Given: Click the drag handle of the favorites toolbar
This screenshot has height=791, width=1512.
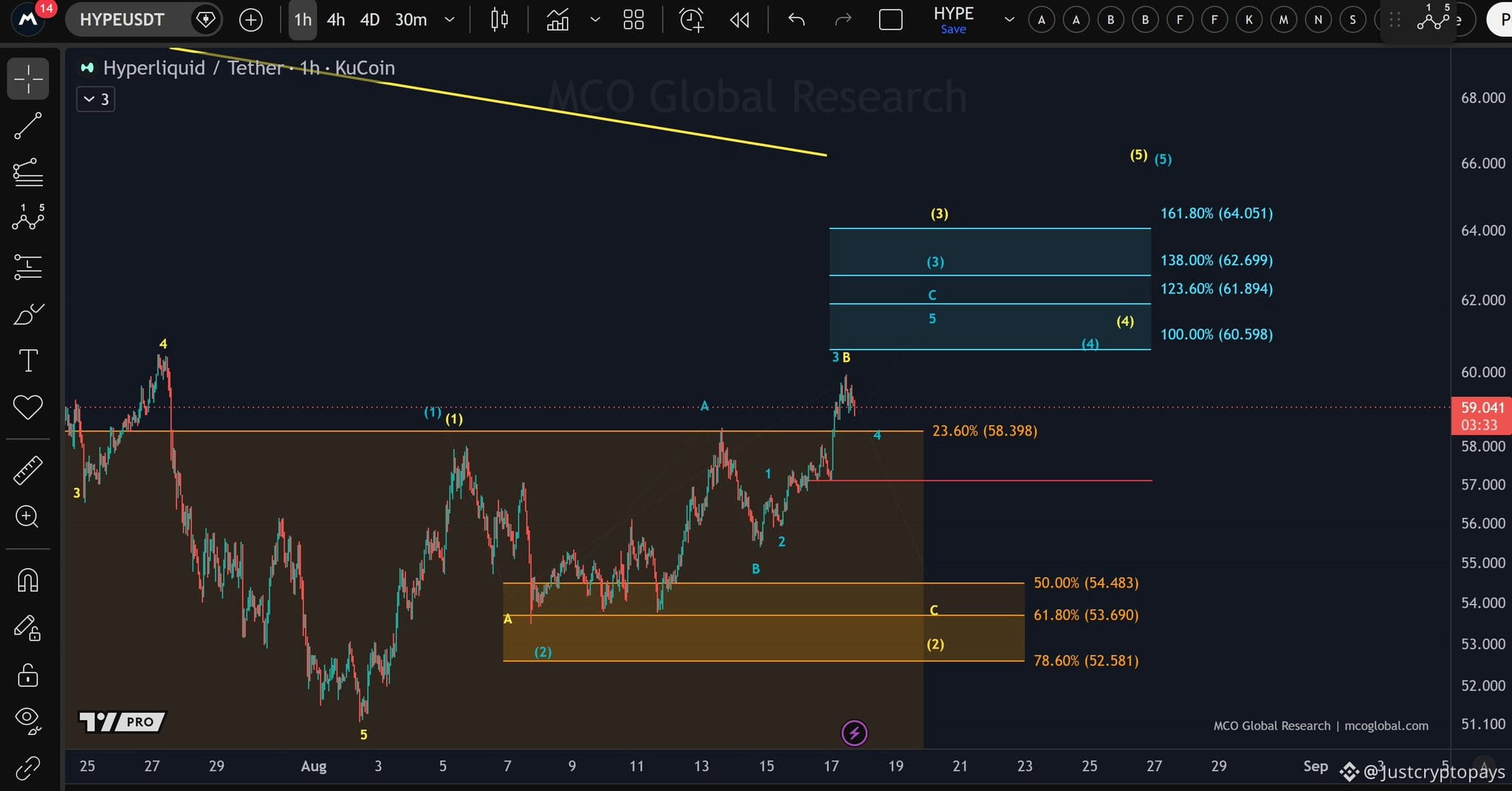Looking at the screenshot, I should pos(1395,20).
